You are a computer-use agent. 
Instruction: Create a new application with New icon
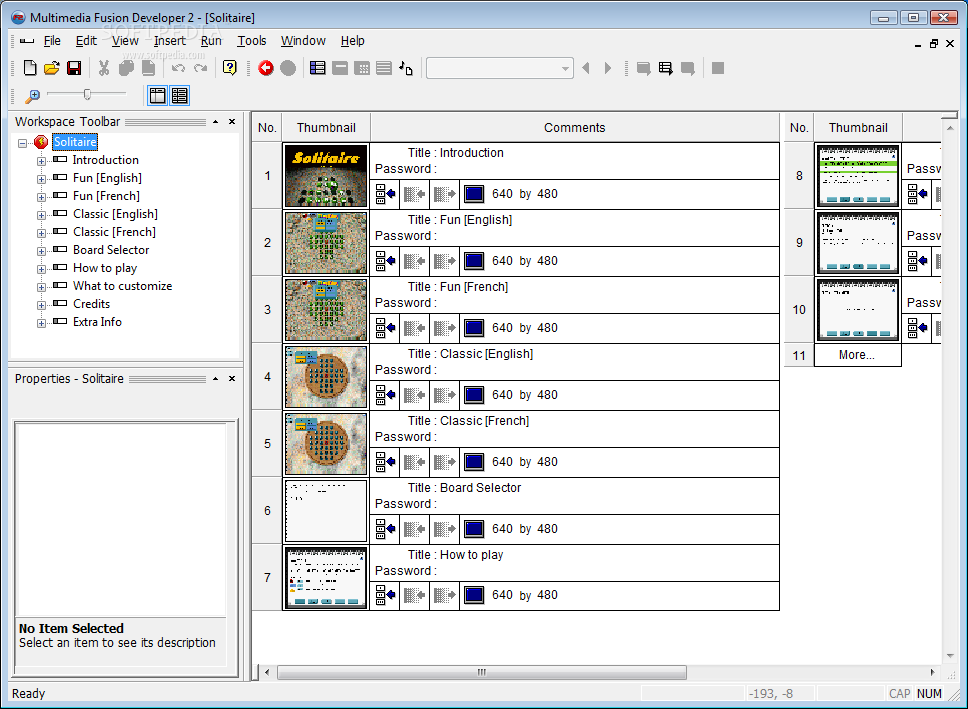tap(30, 68)
